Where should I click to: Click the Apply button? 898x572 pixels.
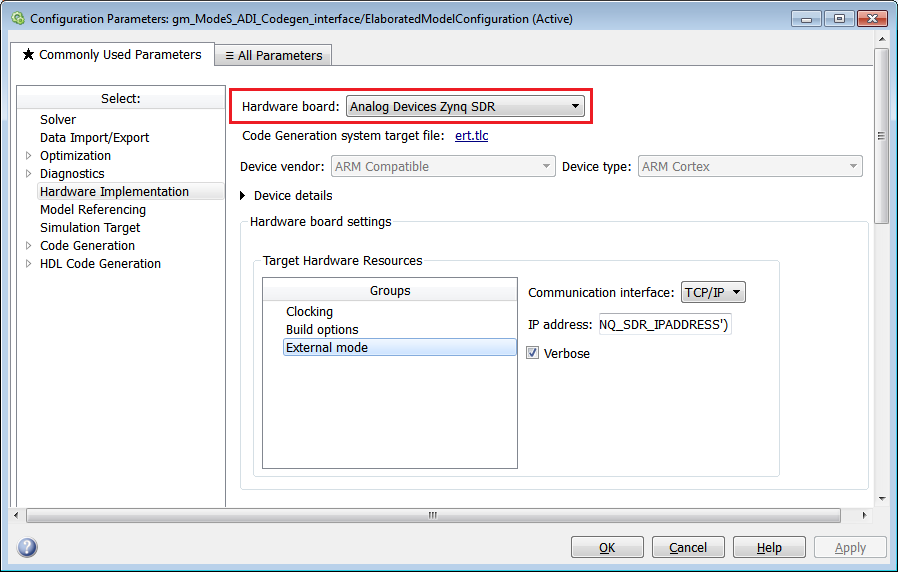coord(850,547)
